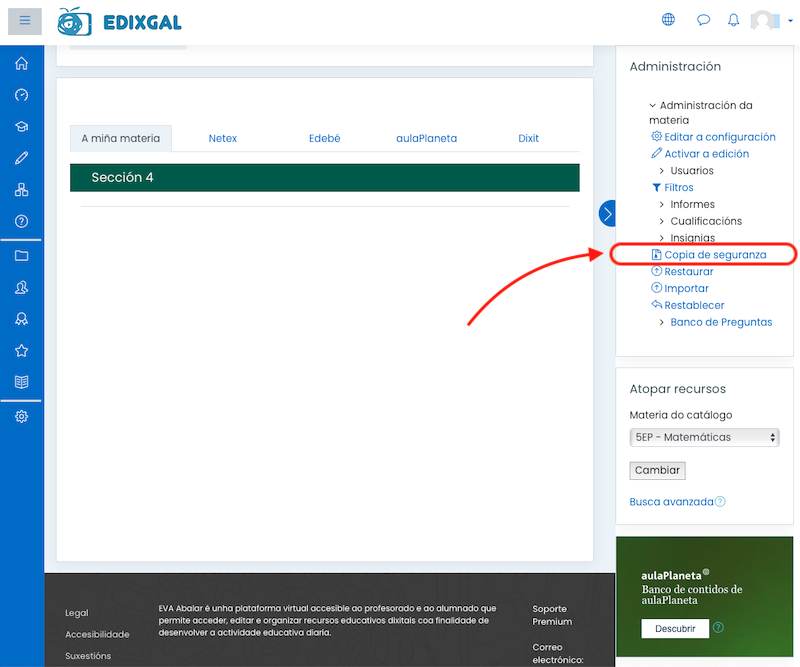
Task: Change language with the globe icon
Action: pos(668,19)
